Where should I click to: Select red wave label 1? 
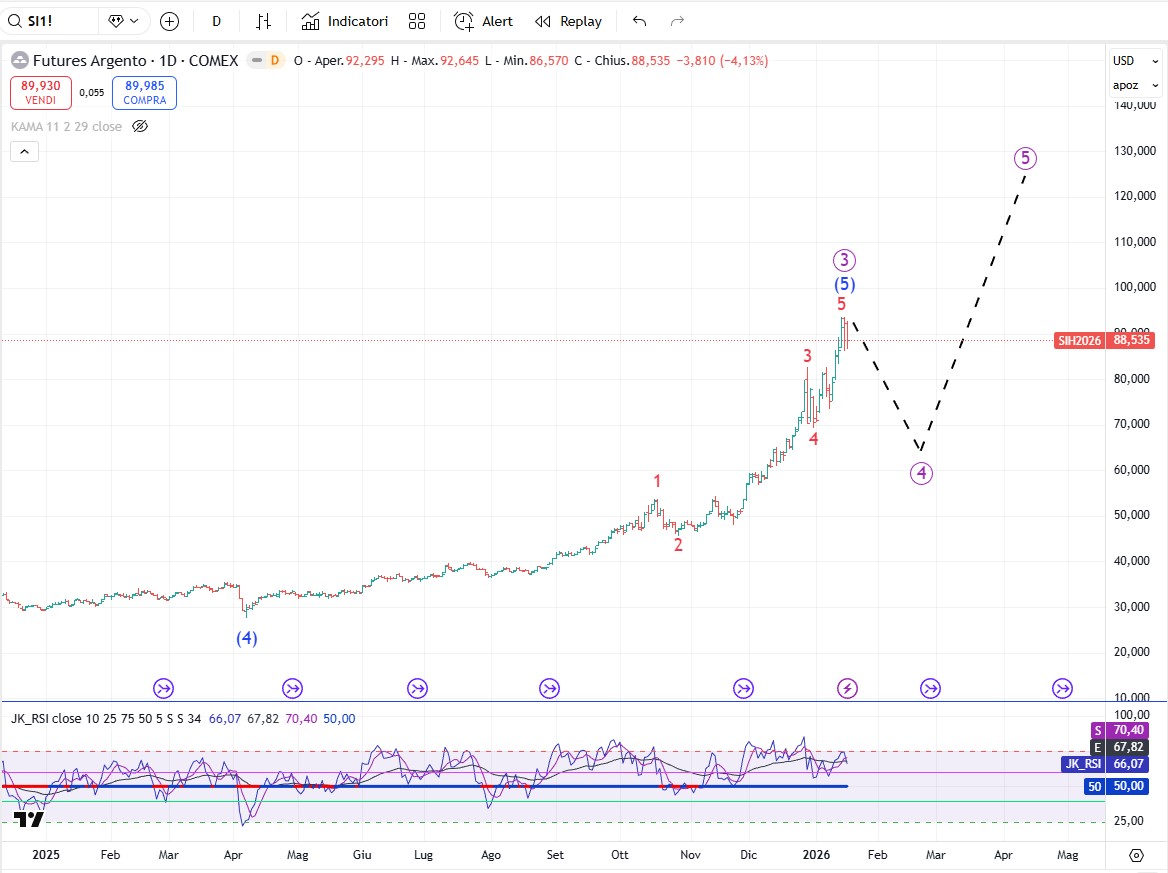pyautogui.click(x=657, y=481)
